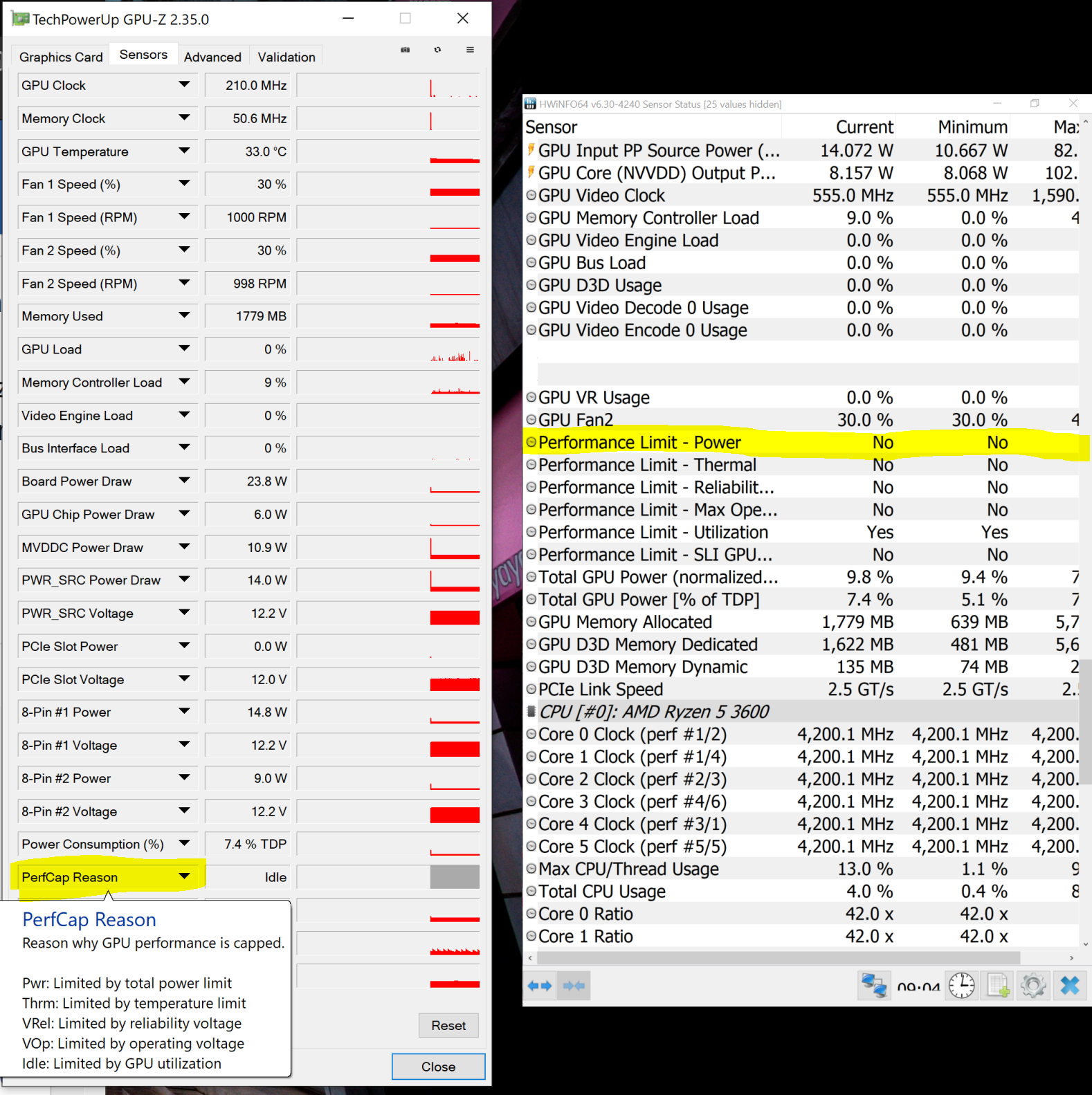
Task: Select the Total GPU Power [% of TDP] row
Action: click(x=801, y=599)
